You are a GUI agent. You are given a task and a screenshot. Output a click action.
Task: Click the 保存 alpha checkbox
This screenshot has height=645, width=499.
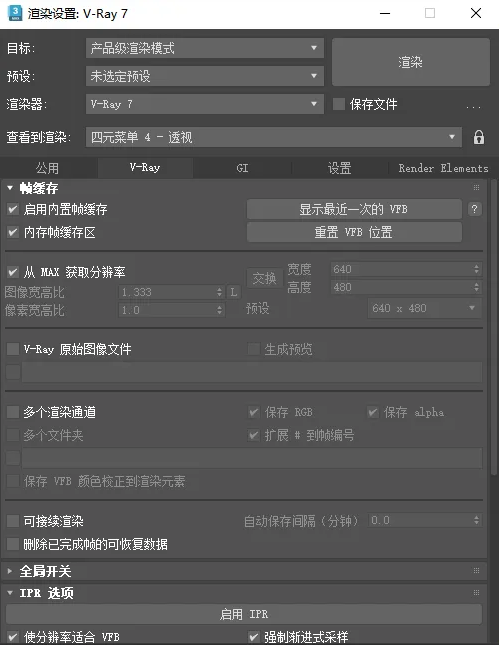pos(373,412)
